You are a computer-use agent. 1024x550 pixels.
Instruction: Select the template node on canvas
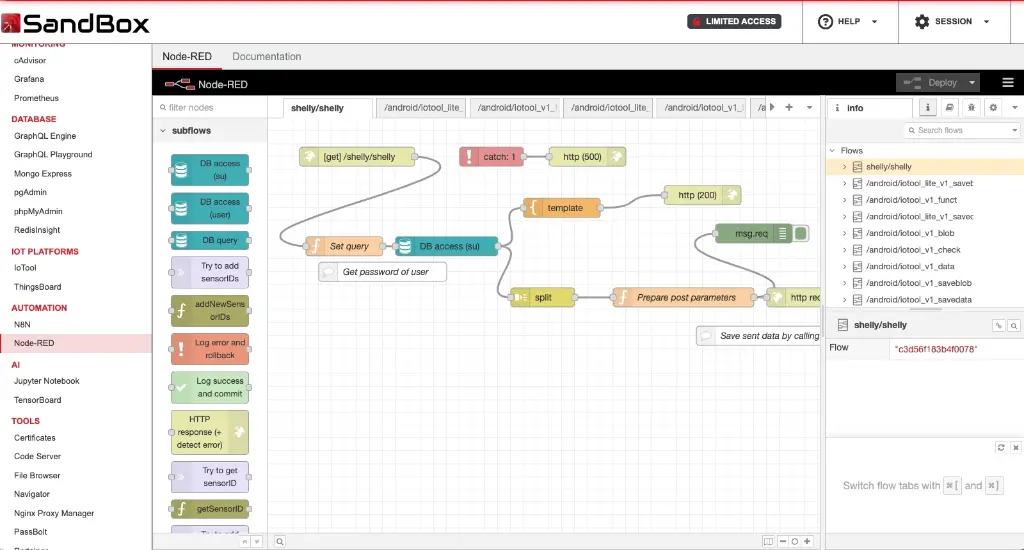click(562, 208)
